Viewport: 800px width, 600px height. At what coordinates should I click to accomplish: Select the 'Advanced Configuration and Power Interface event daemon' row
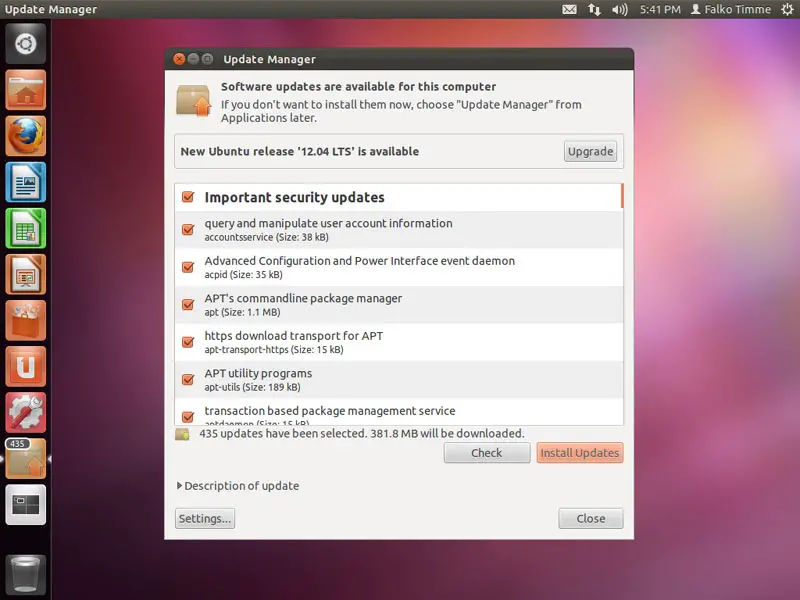(x=398, y=267)
